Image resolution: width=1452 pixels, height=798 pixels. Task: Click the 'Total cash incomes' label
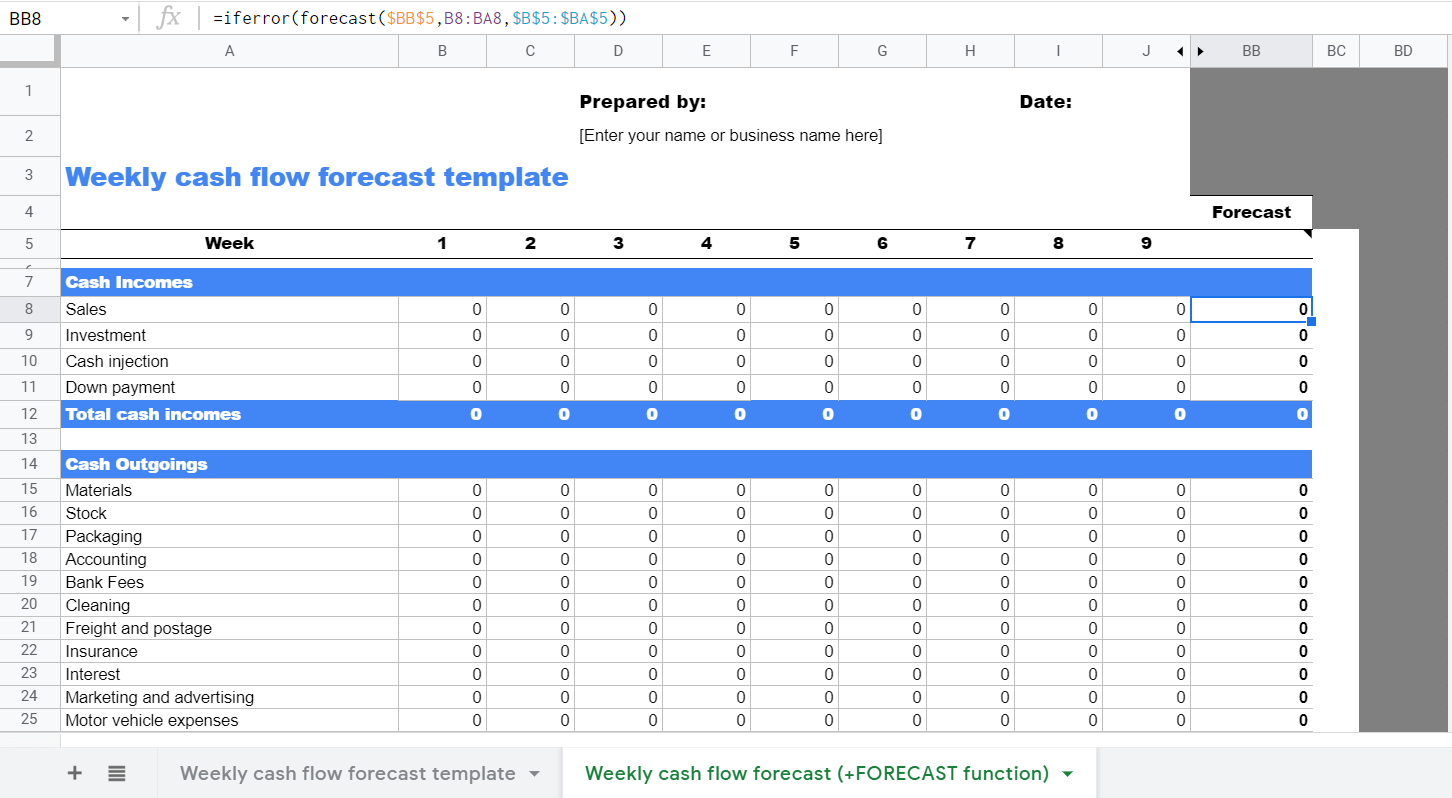153,414
